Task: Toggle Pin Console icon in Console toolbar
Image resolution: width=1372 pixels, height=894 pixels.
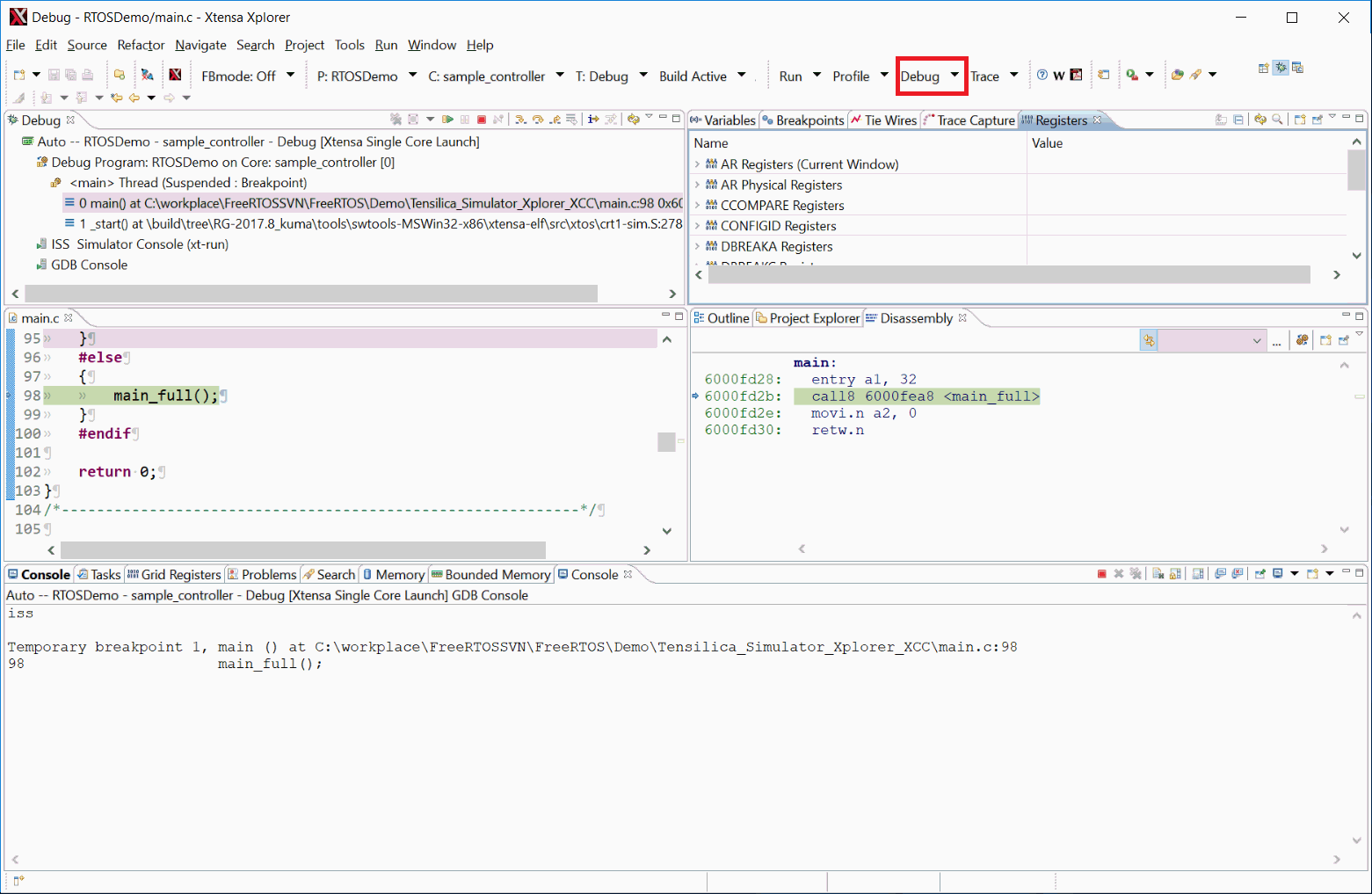Action: coord(1260,574)
